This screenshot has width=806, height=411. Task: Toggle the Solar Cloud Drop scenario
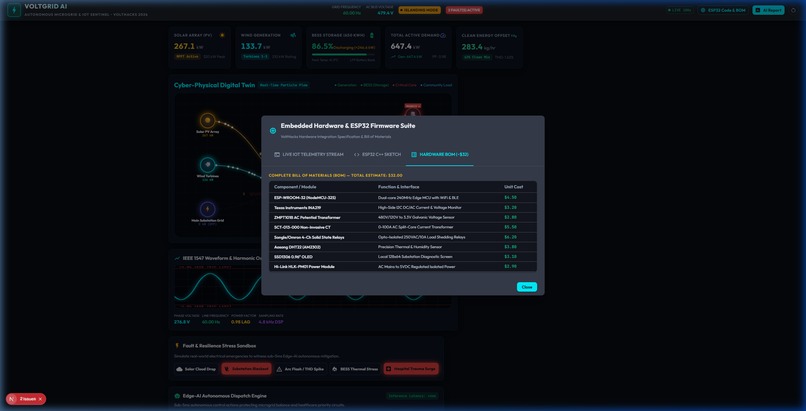[196, 369]
